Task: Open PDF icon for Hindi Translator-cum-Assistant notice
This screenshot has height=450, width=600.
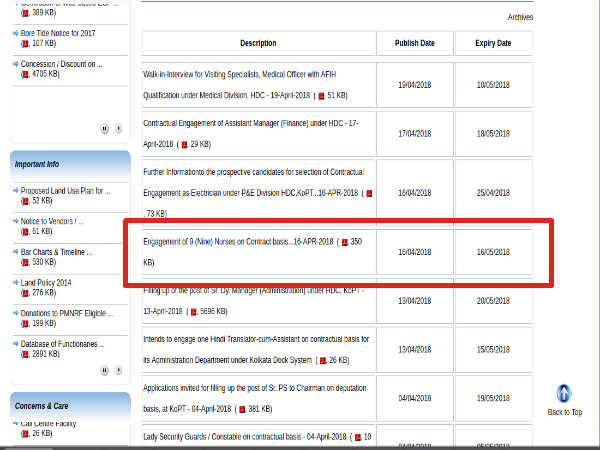Action: pos(323,360)
